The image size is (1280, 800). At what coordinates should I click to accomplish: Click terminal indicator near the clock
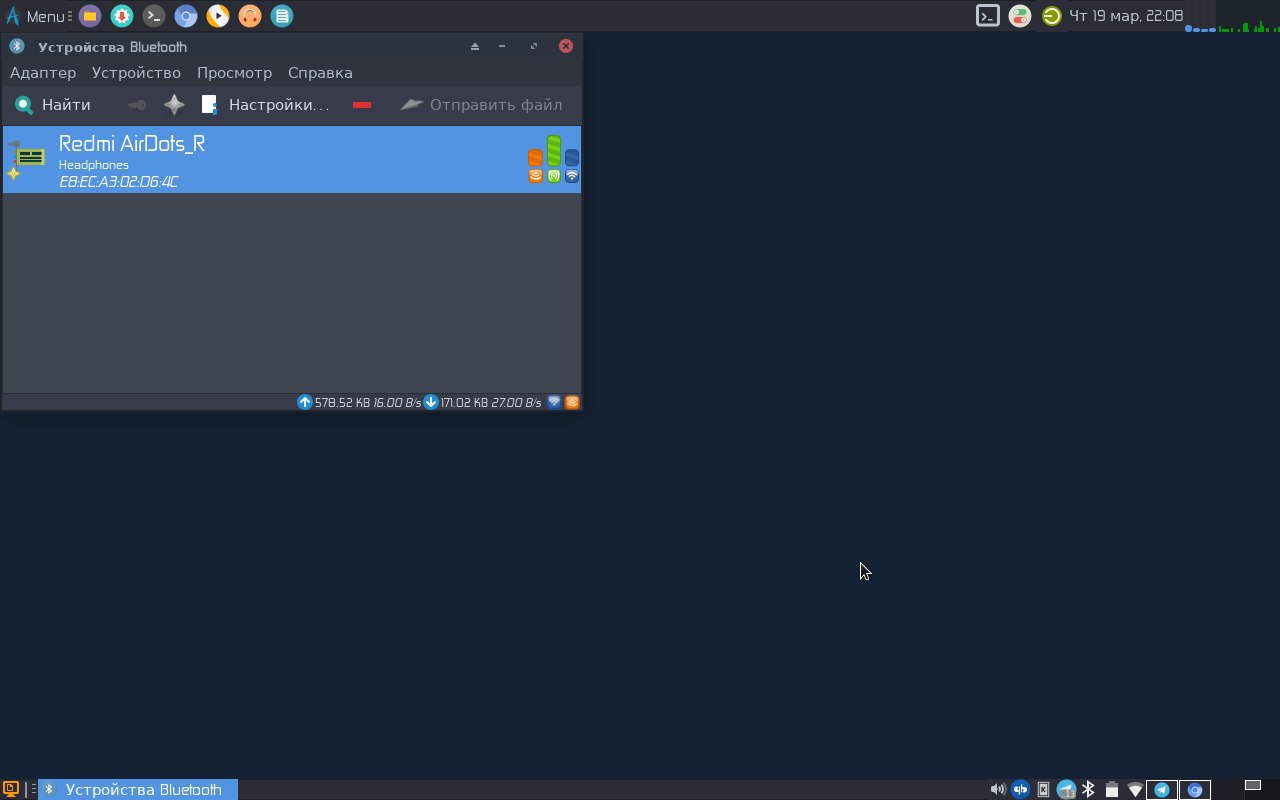pos(988,16)
